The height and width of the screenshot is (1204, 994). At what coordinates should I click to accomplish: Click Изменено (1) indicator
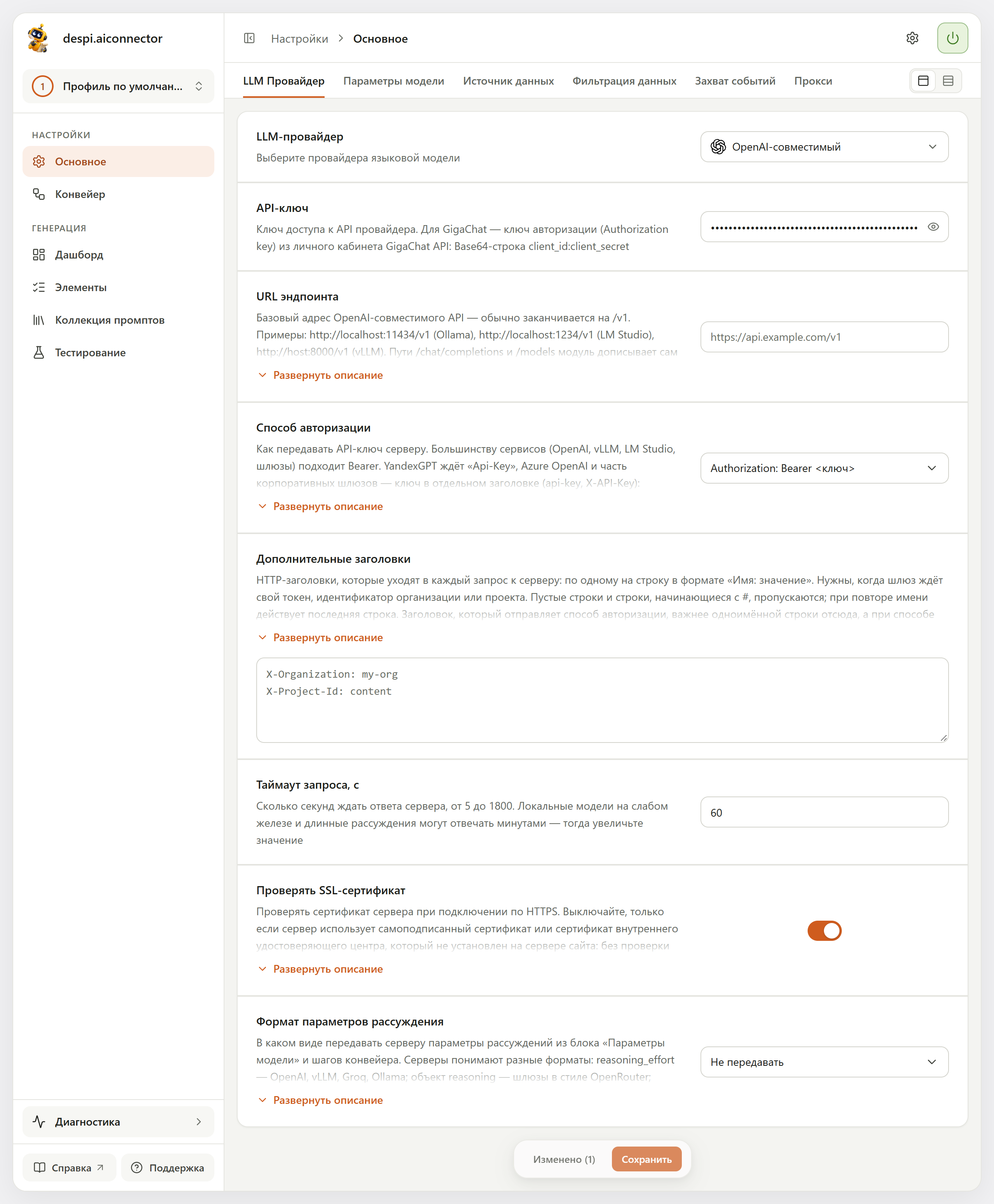pos(564,1159)
